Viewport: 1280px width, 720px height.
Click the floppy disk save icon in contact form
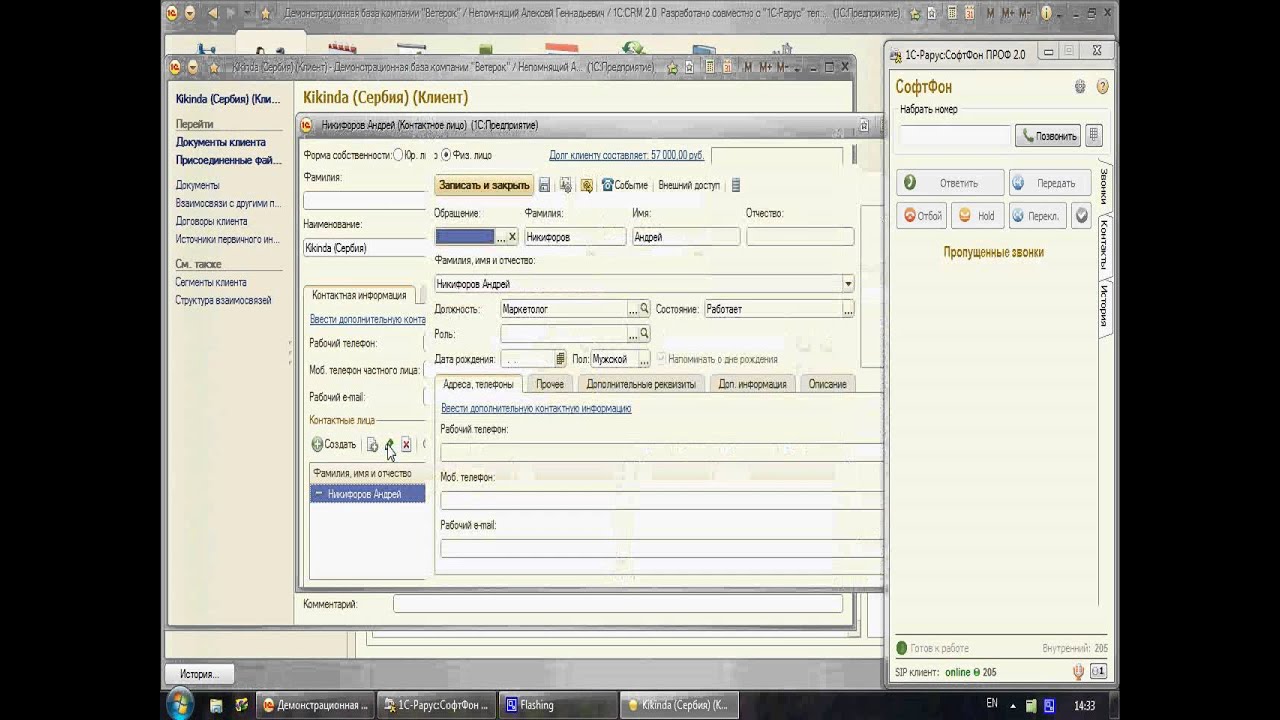(x=544, y=185)
